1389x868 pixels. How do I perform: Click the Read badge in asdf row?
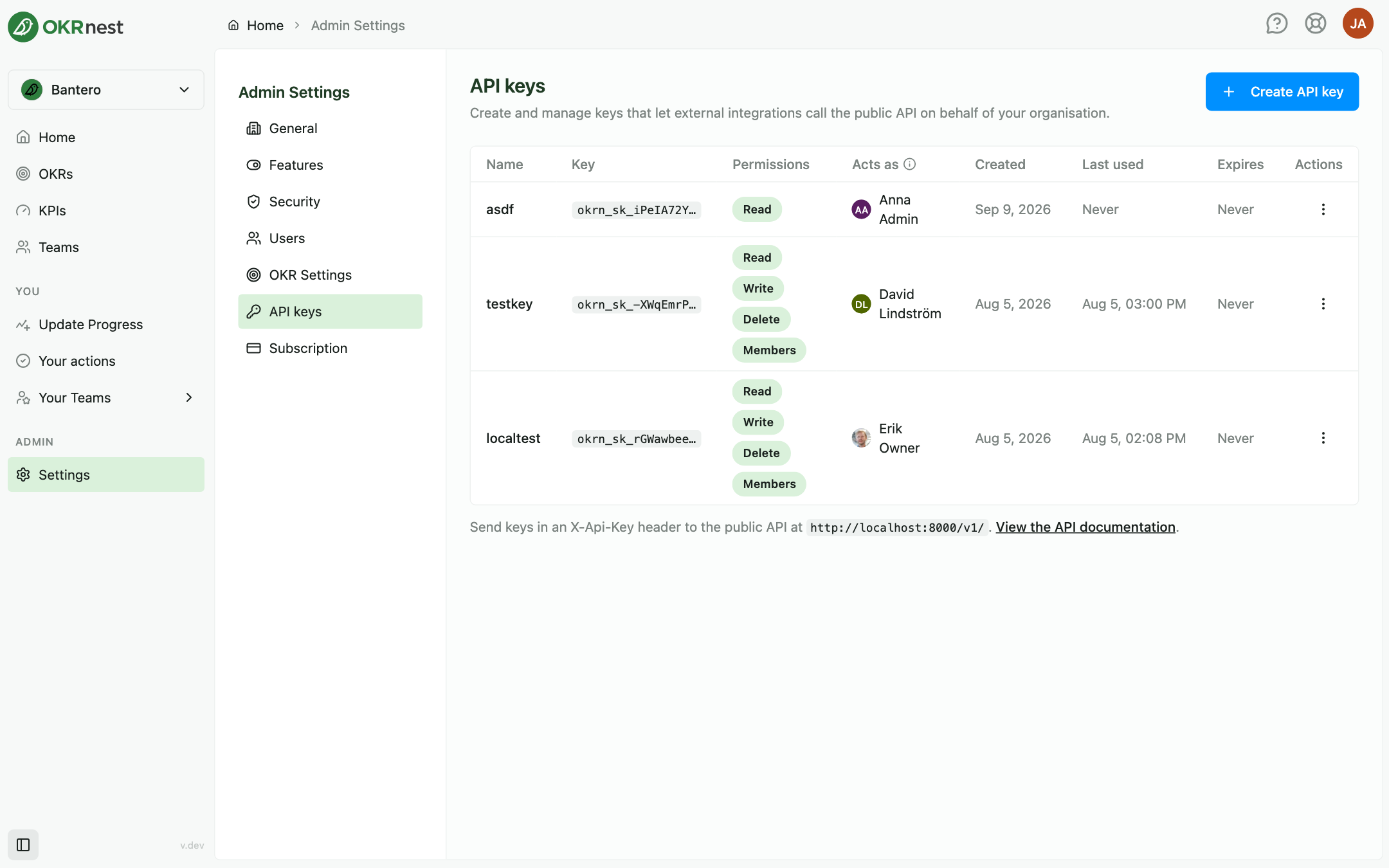click(757, 209)
